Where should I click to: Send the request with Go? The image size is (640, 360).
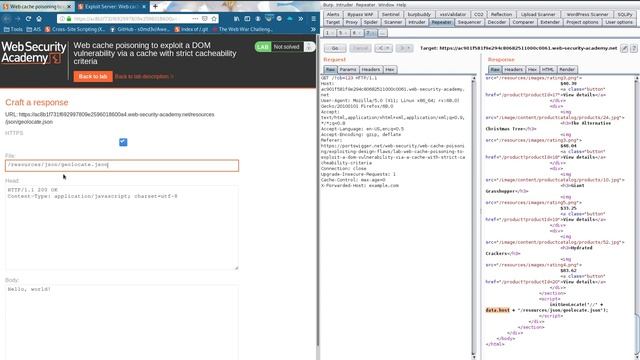335,48
